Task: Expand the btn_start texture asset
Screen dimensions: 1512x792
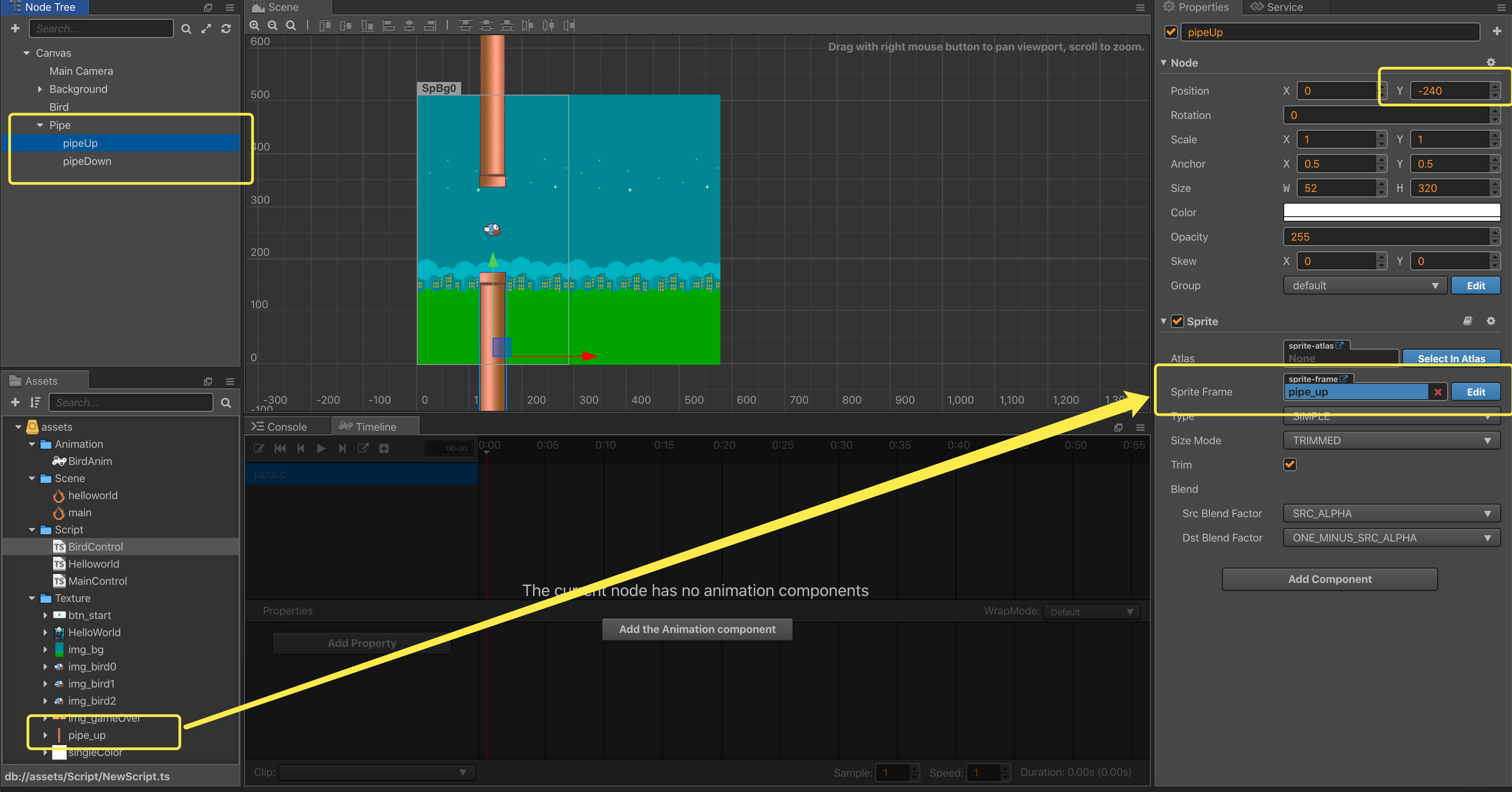Action: pyautogui.click(x=45, y=615)
